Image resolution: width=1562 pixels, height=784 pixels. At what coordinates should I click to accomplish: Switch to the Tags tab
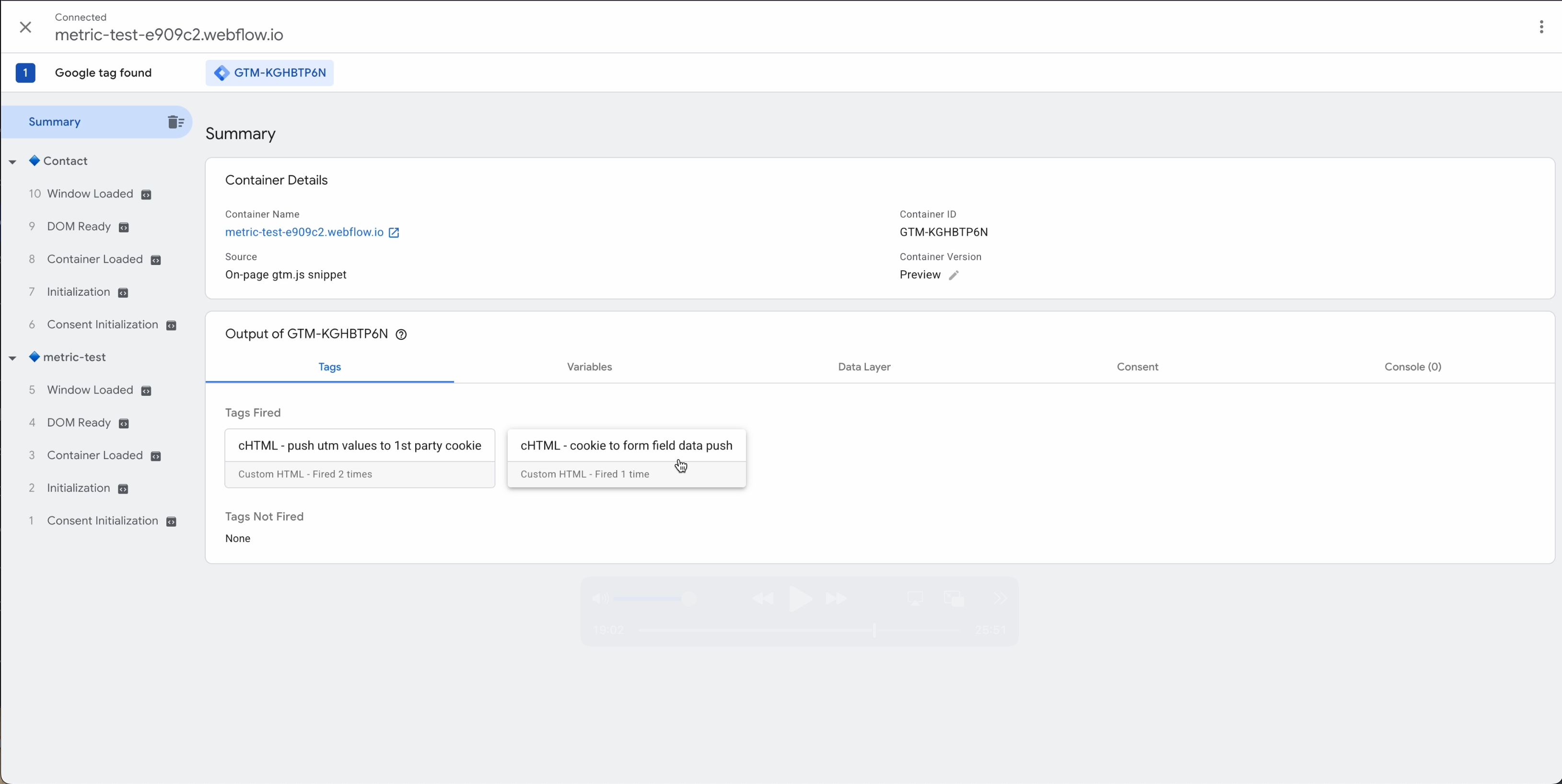(329, 367)
